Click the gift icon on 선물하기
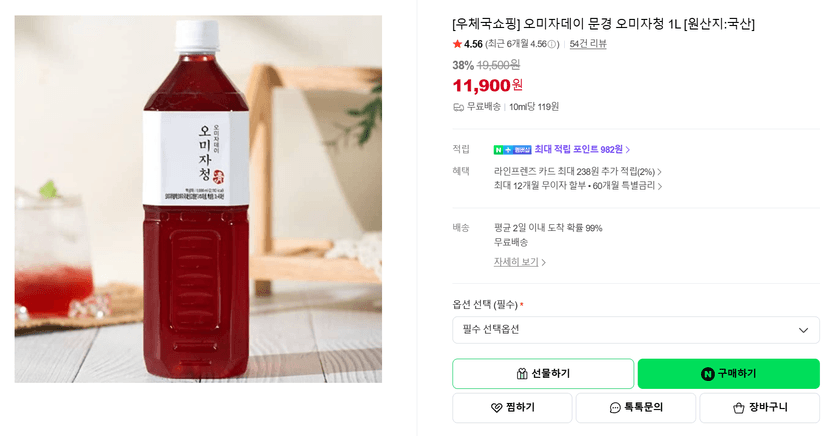Viewport: 828px width, 436px height. [x=522, y=374]
